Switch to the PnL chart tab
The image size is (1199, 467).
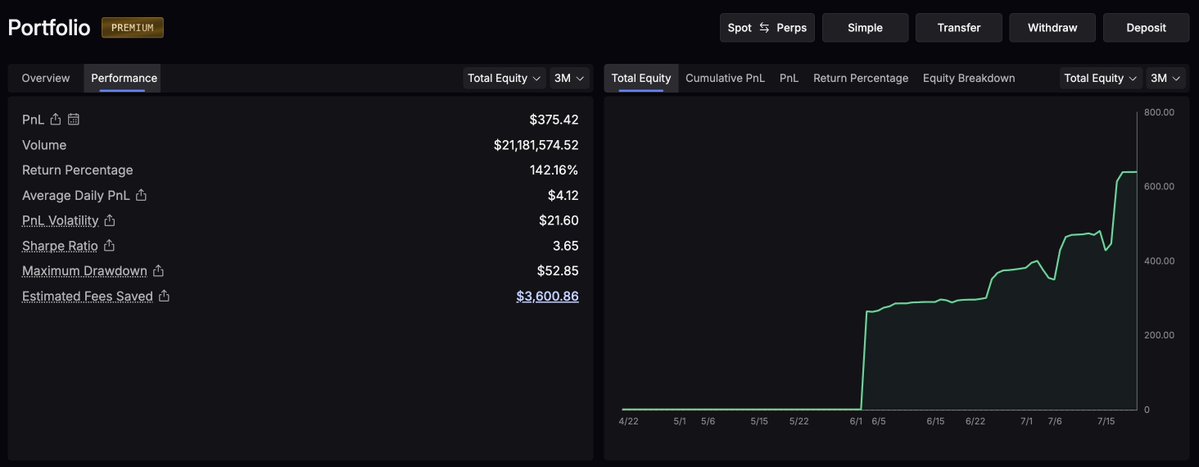(789, 78)
